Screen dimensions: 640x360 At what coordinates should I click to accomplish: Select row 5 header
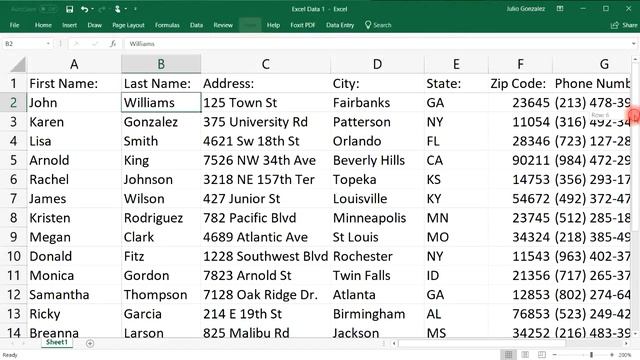(x=13, y=160)
